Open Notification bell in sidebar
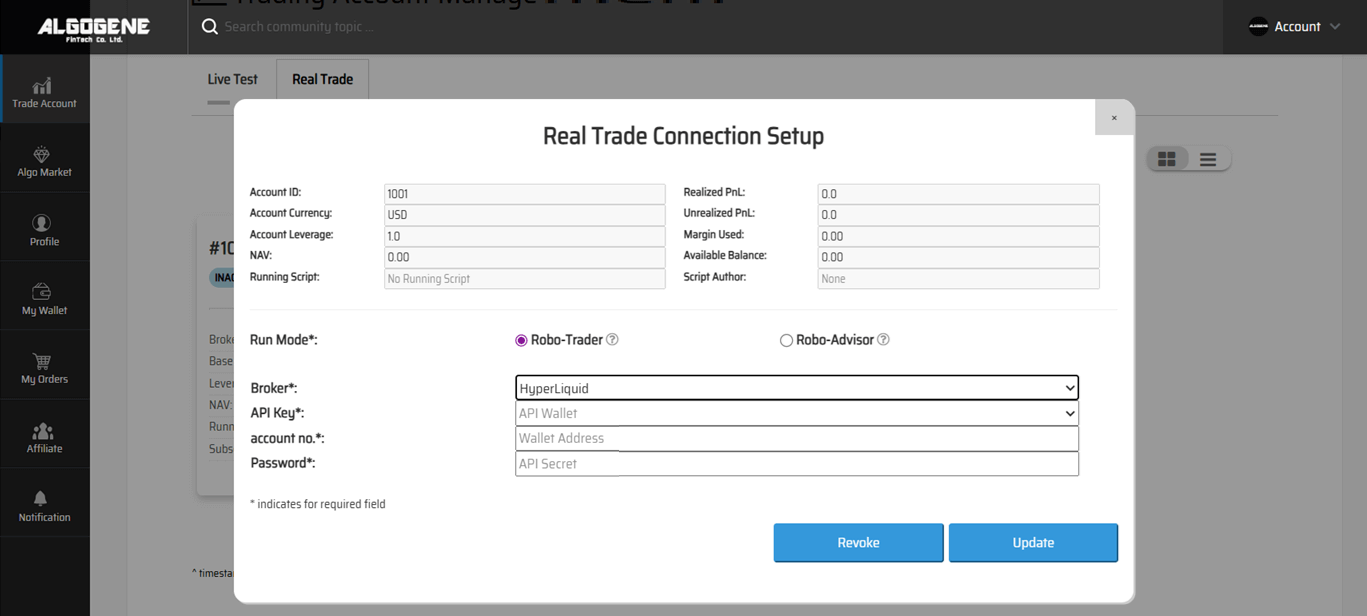 [44, 506]
